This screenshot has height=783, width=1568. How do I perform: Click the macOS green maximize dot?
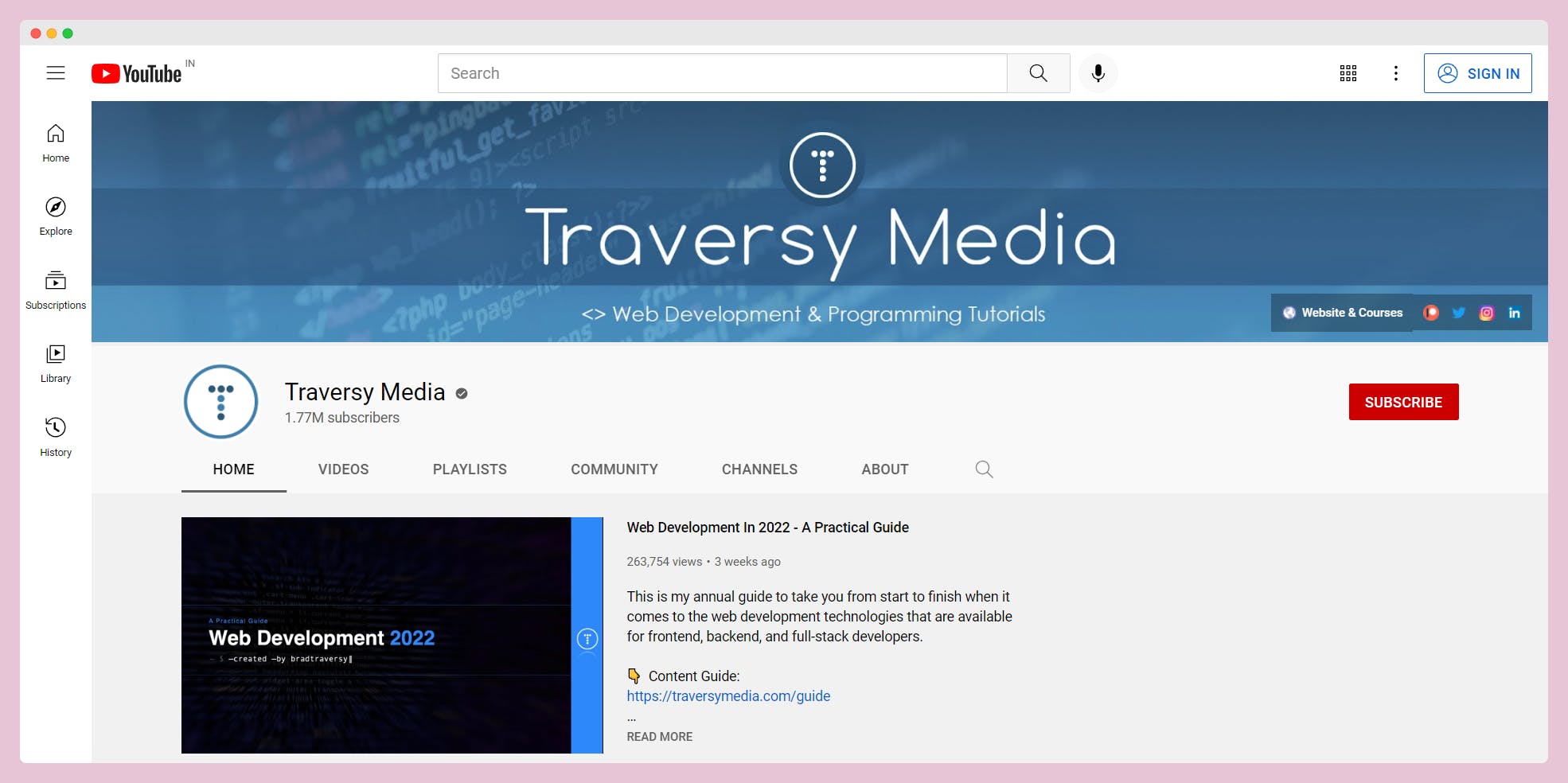pyautogui.click(x=68, y=33)
